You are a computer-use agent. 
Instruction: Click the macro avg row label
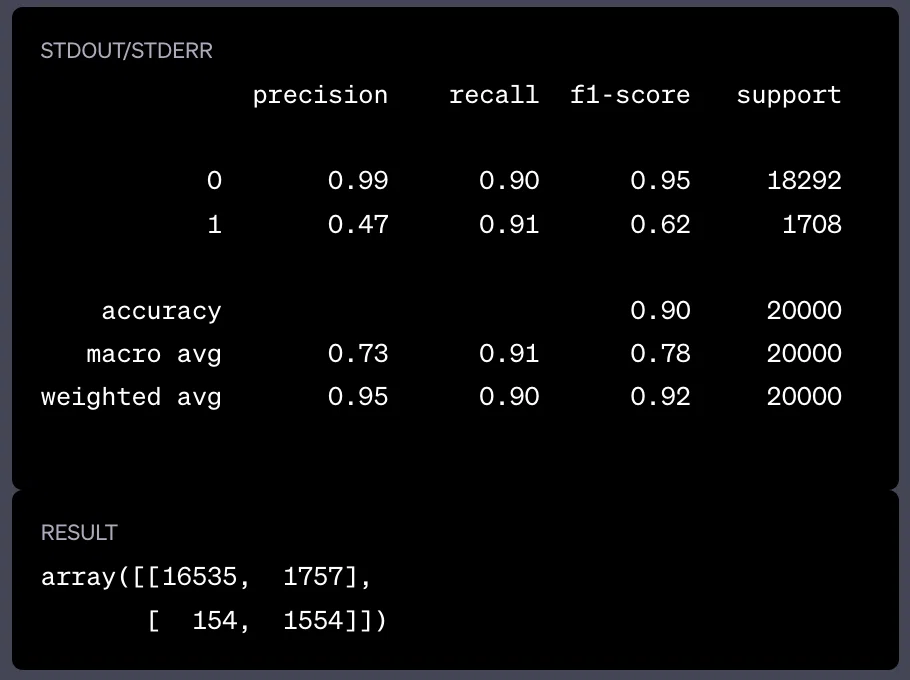tap(154, 355)
